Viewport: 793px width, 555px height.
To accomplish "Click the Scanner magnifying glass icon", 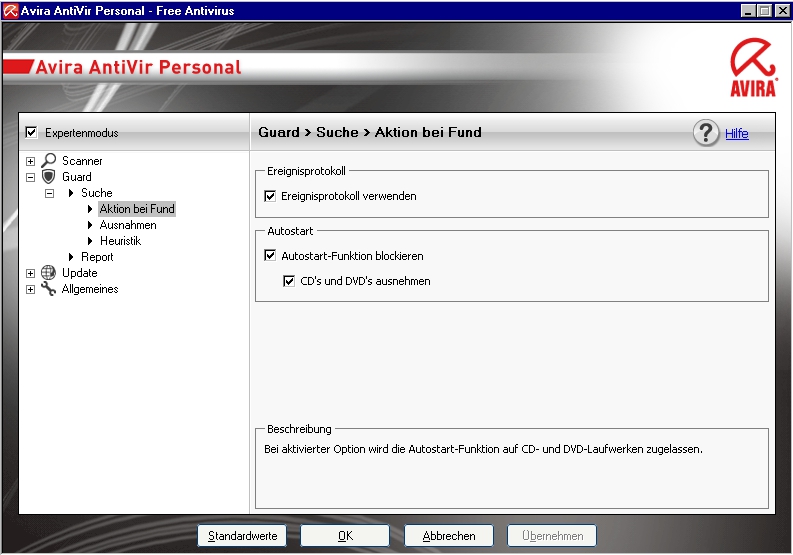I will (49, 160).
